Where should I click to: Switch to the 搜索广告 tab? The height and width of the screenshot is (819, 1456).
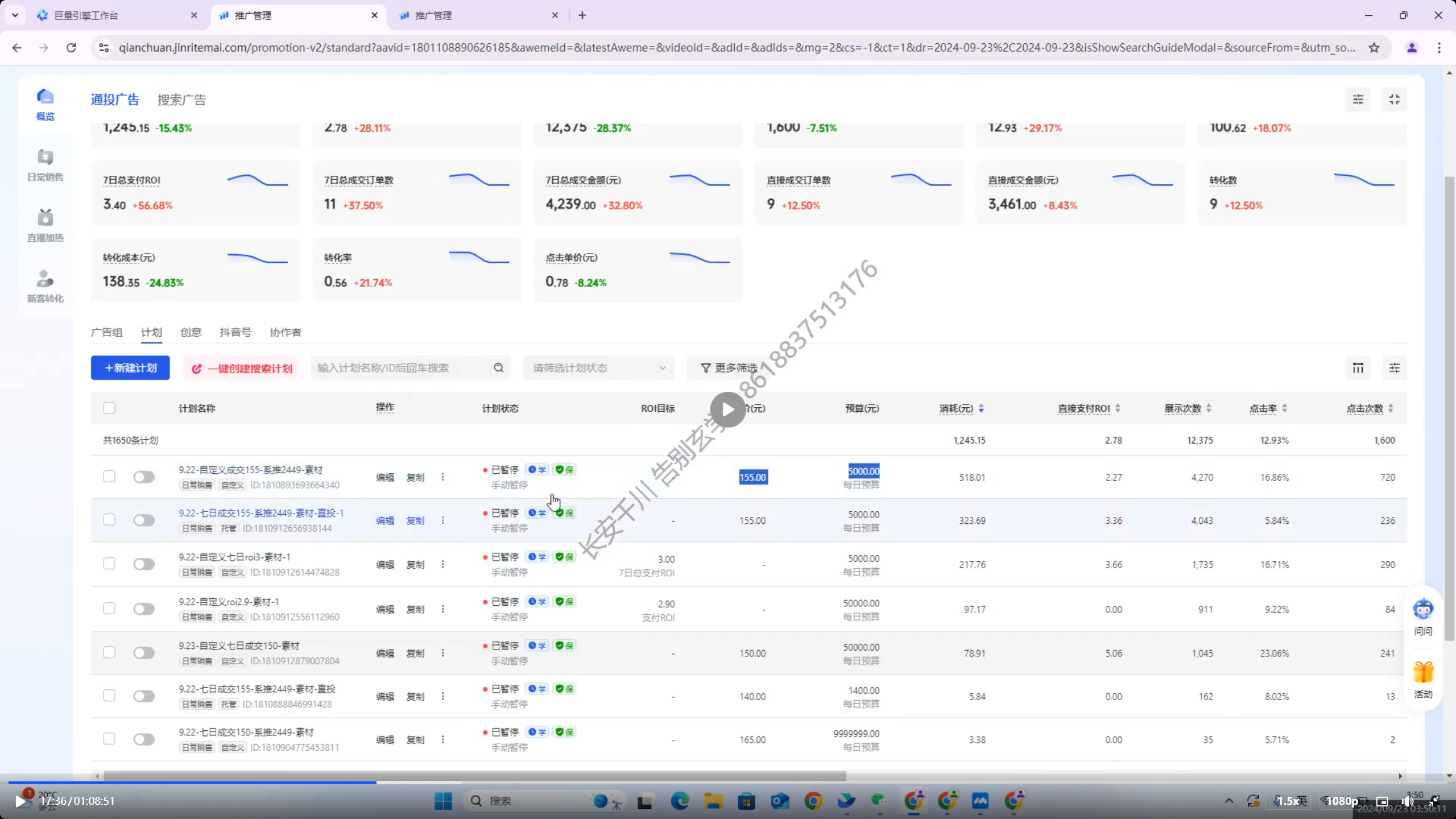[181, 100]
